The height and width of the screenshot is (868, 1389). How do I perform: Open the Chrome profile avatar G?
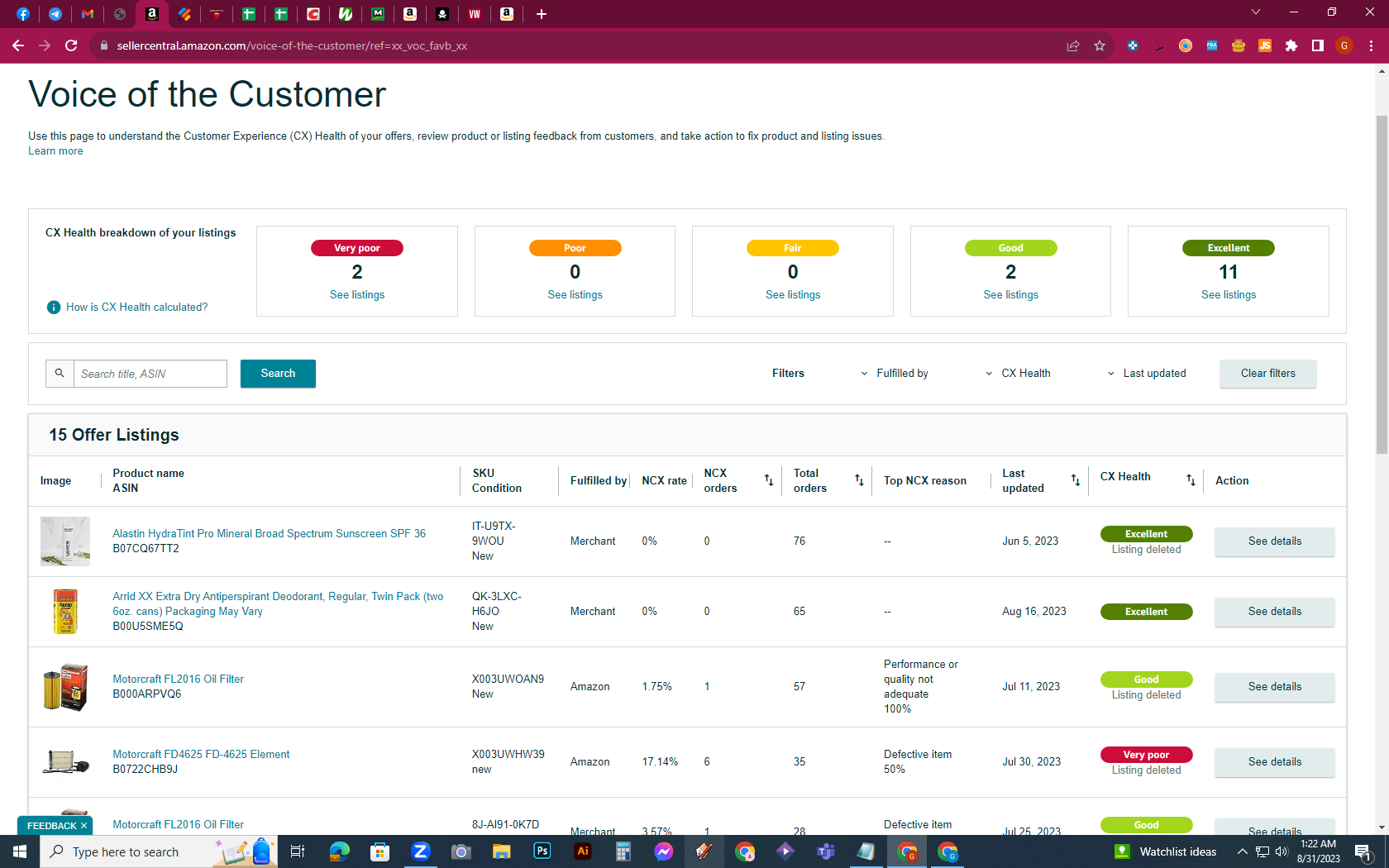(x=1344, y=45)
